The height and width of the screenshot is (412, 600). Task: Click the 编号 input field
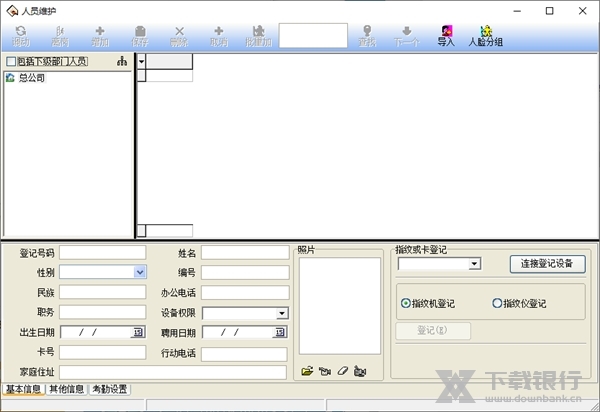[245, 272]
